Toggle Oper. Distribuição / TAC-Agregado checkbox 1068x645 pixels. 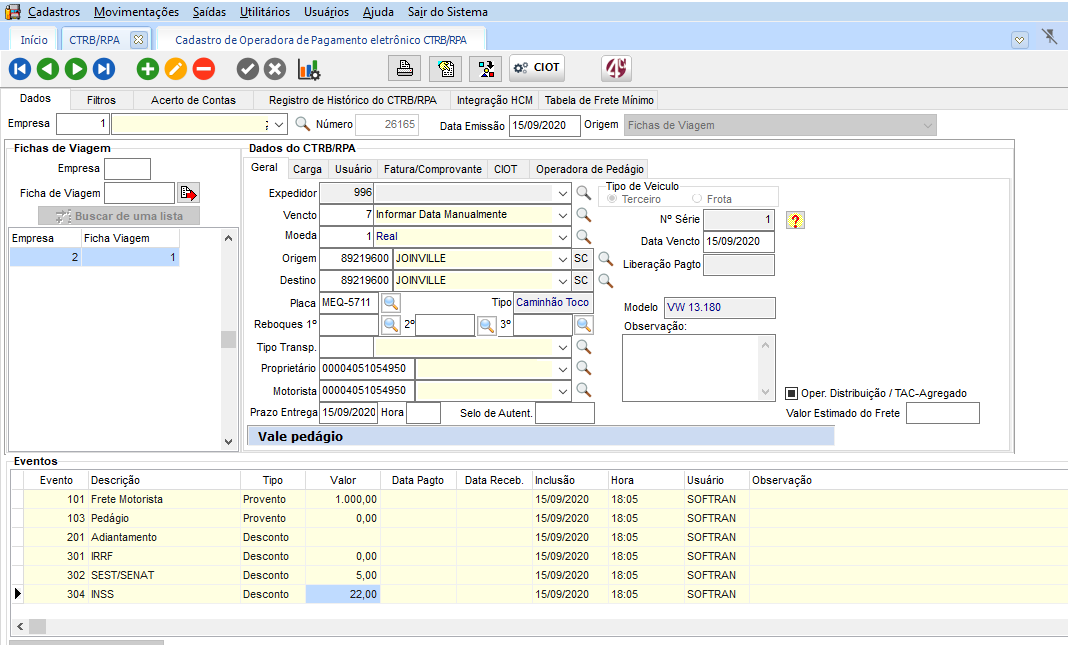pyautogui.click(x=791, y=393)
